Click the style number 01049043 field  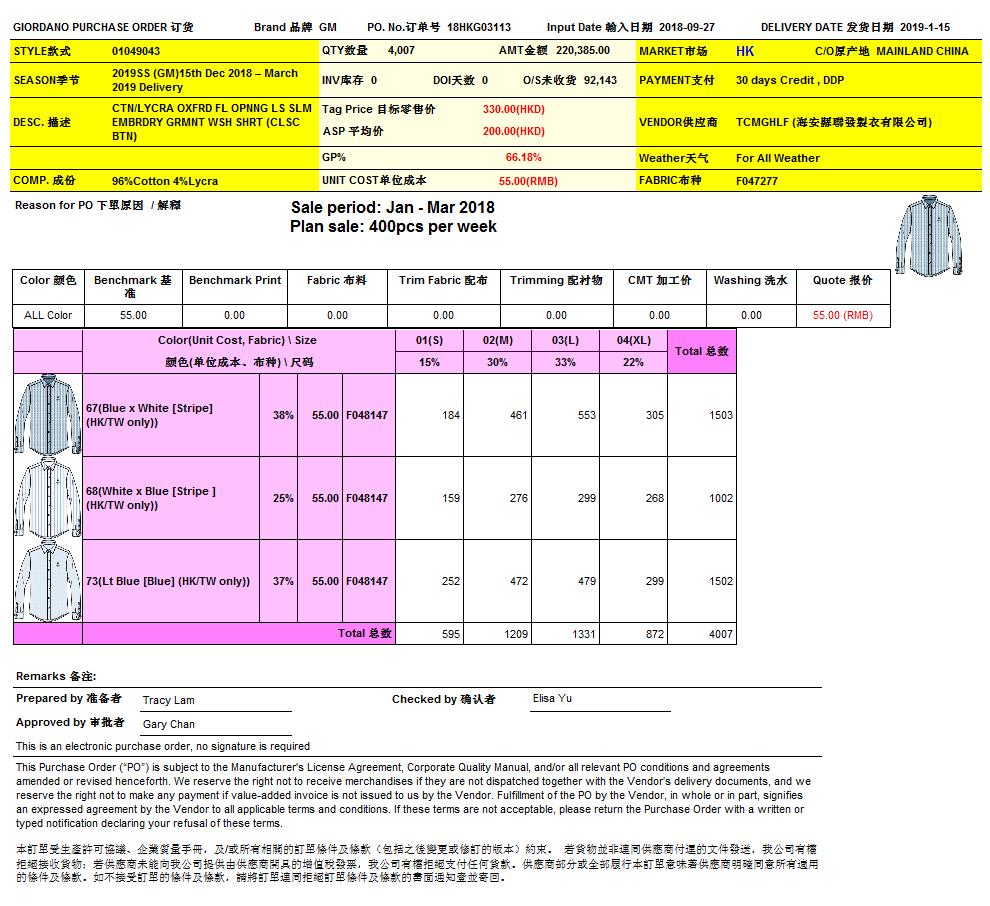pos(136,51)
